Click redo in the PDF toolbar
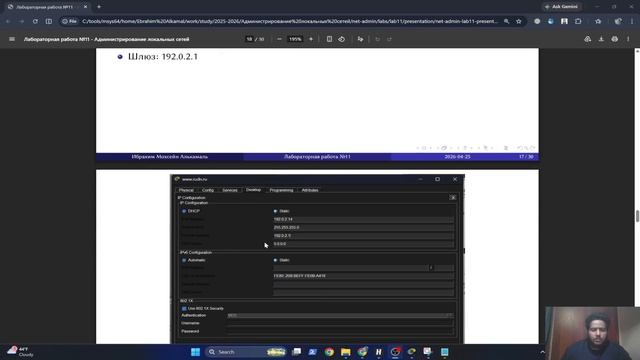Viewport: 640px width, 360px height. tap(389, 39)
